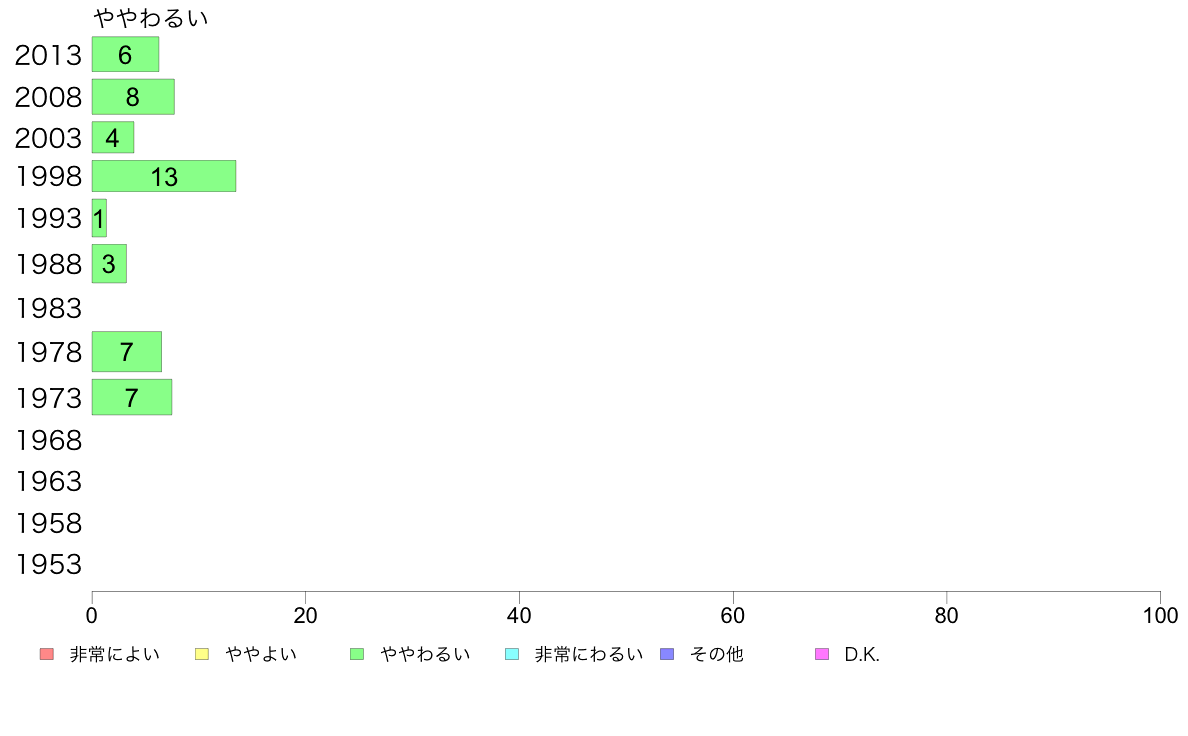Select the 1978 bar showing 7

[127, 352]
